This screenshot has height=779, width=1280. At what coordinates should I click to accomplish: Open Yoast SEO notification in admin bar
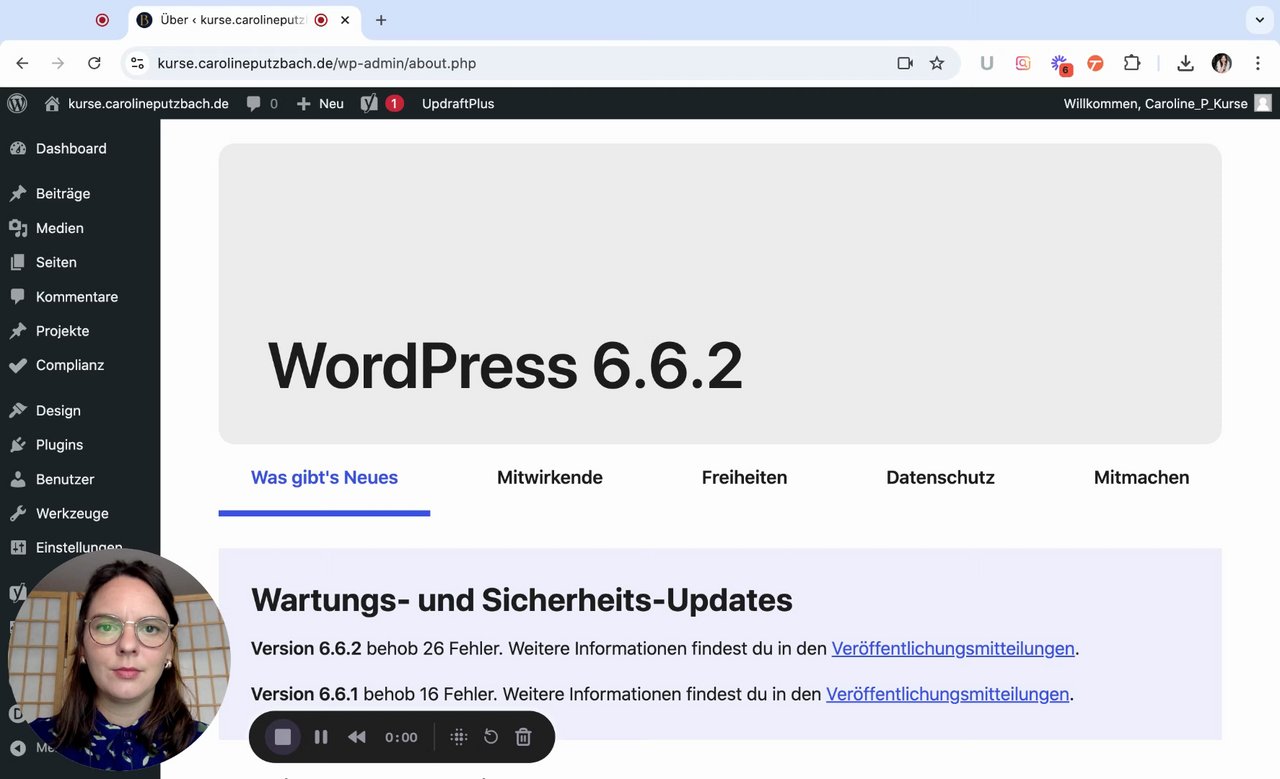[382, 103]
